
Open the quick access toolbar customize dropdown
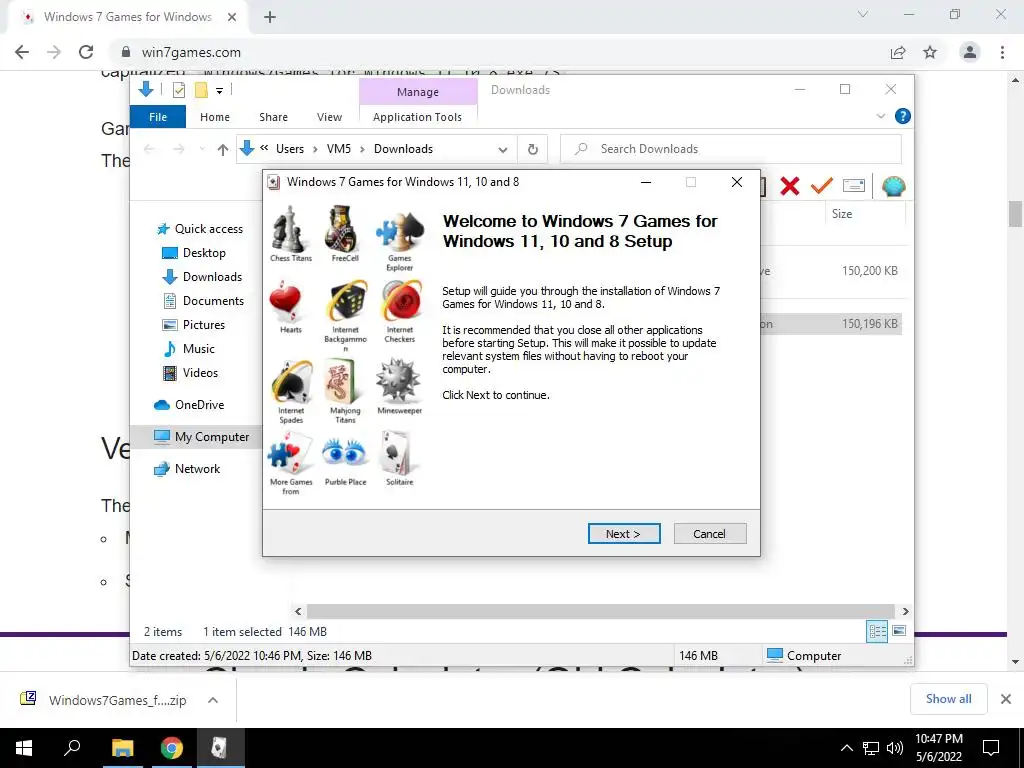[219, 91]
